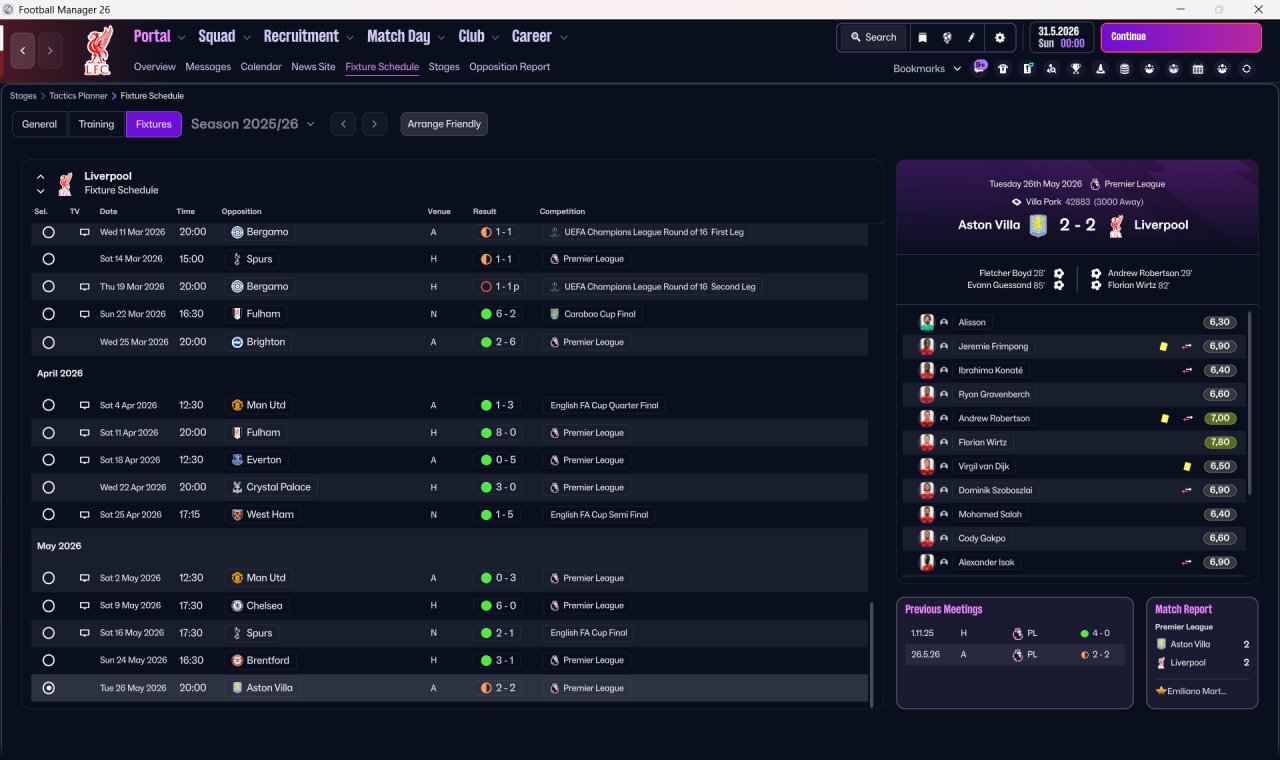Click the West Ham crest in 25 Apr fixture
1280x760 pixels.
237,515
